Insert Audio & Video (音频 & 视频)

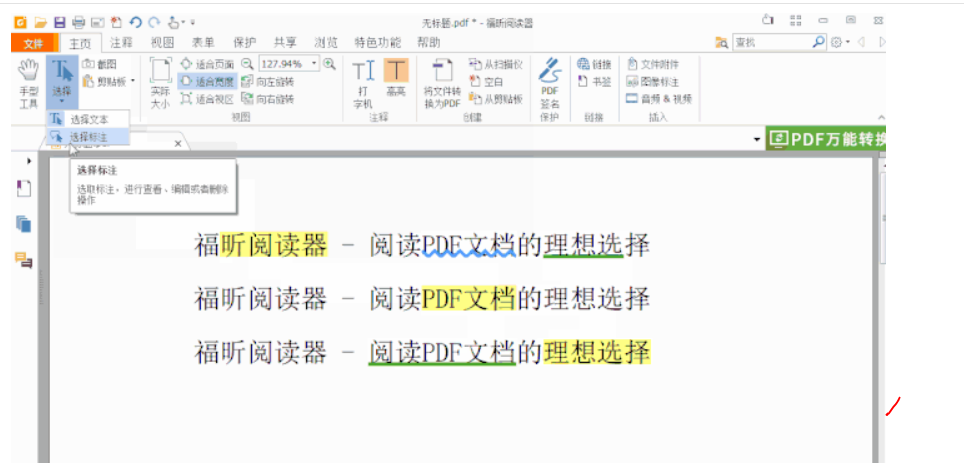tap(660, 98)
